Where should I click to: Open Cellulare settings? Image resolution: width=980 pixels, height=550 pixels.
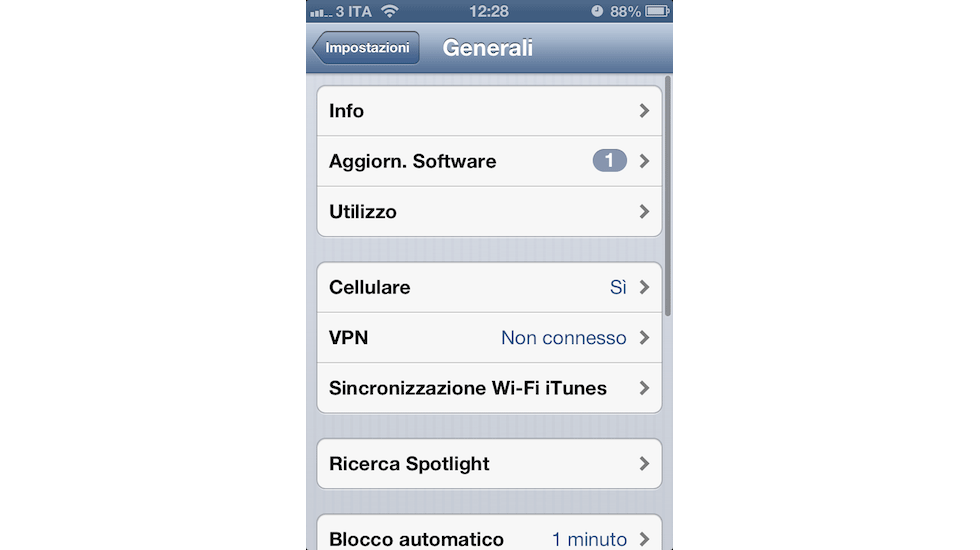[x=489, y=288]
